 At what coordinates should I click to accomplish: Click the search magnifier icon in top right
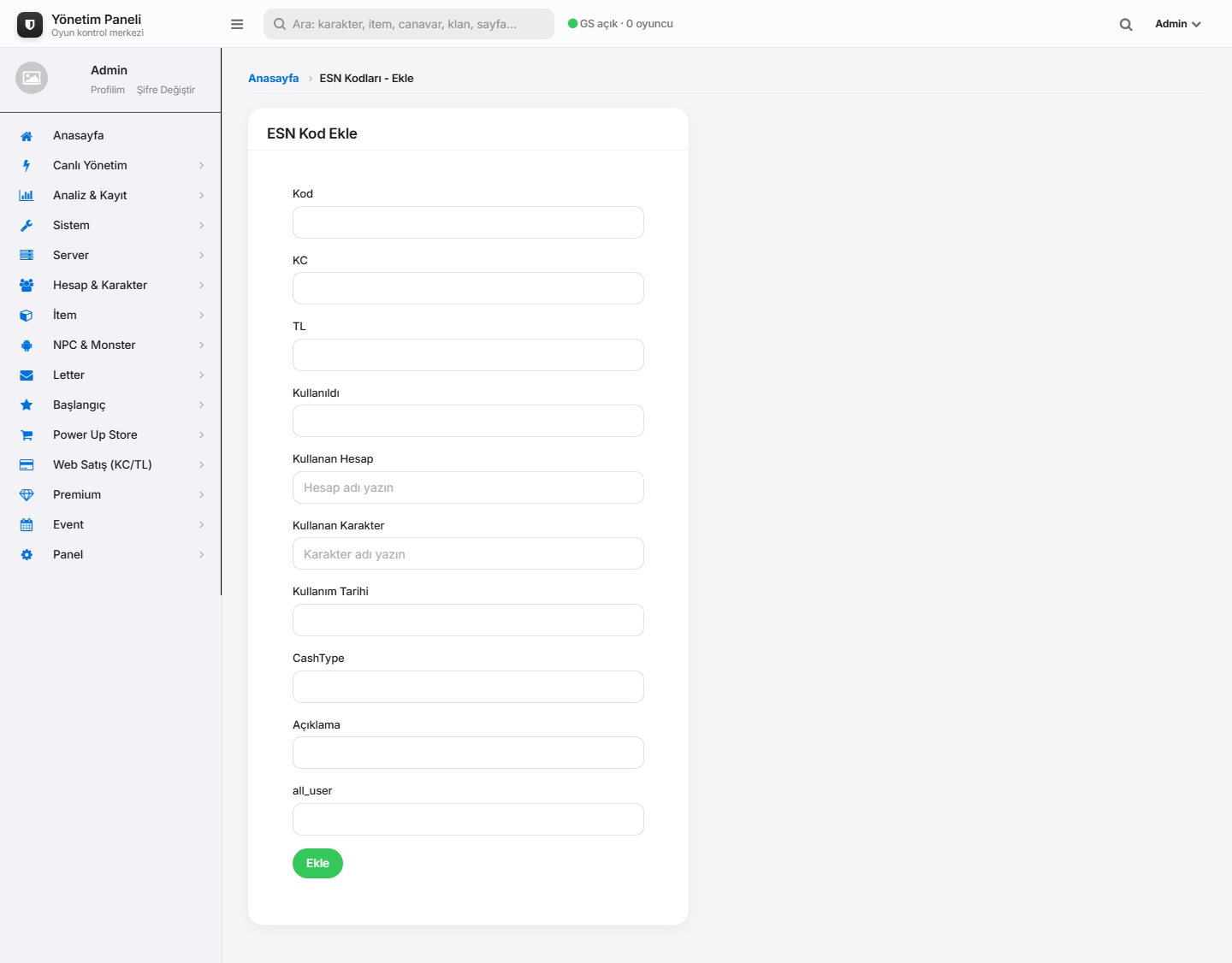[1126, 25]
